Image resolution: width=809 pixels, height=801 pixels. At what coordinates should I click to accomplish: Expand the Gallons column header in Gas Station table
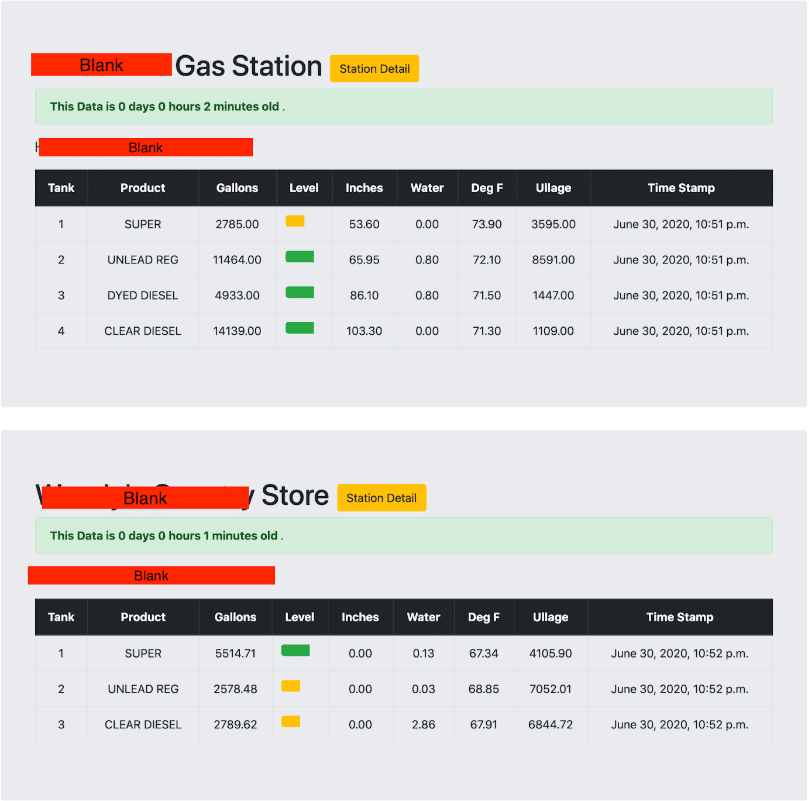click(237, 187)
